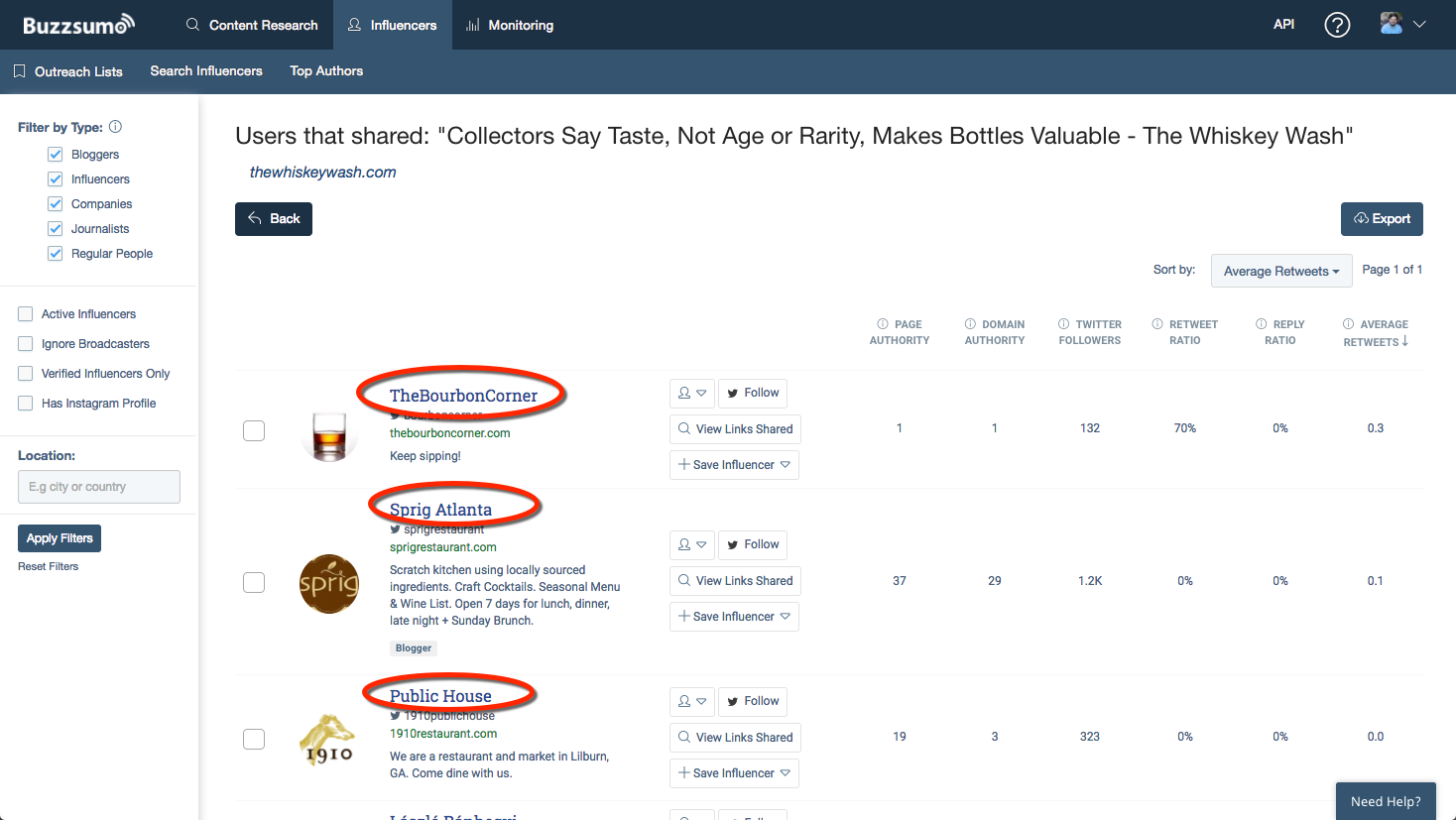Screen dimensions: 1456x820
Task: Click the Average Retweets sort arrow icon
Action: point(1405,341)
